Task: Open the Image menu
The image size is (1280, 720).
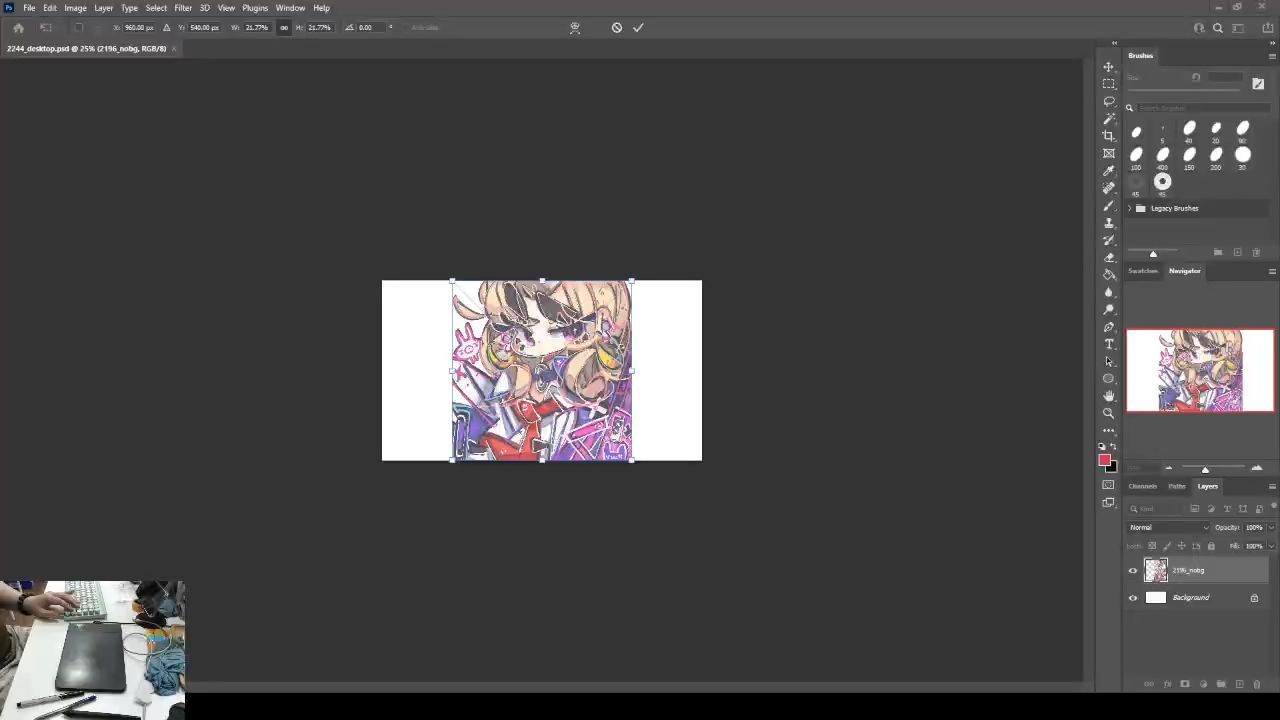Action: click(x=75, y=8)
